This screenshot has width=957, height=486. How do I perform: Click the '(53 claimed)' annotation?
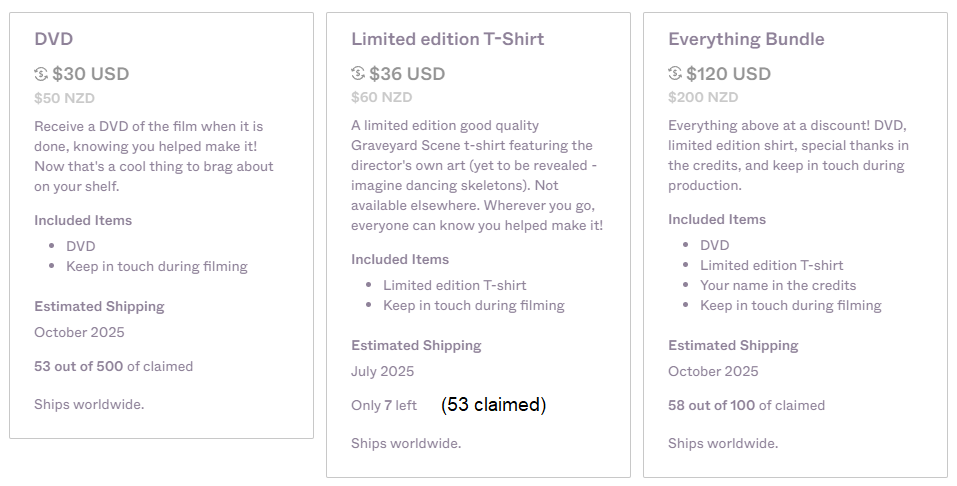tap(493, 405)
